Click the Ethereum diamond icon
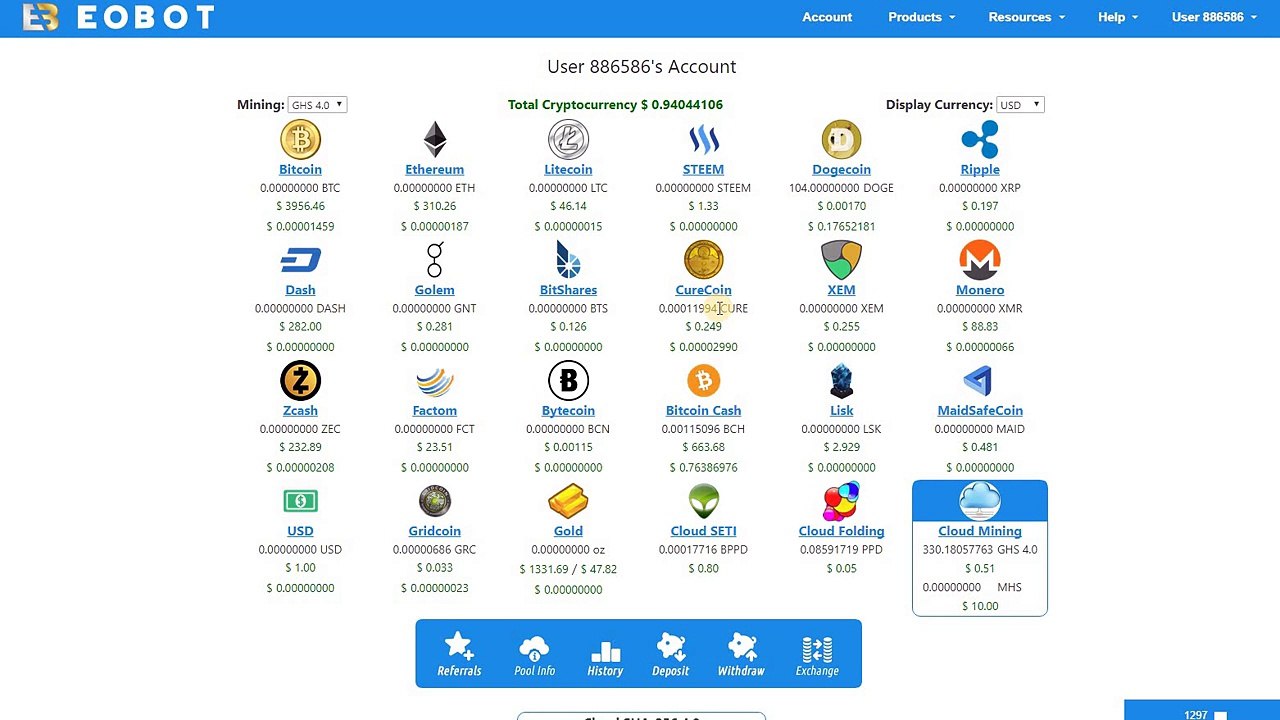The width and height of the screenshot is (1280, 720). click(x=435, y=140)
